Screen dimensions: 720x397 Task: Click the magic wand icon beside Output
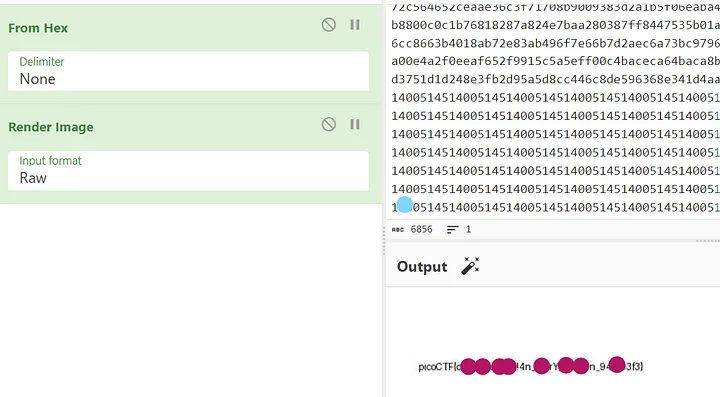coord(470,266)
